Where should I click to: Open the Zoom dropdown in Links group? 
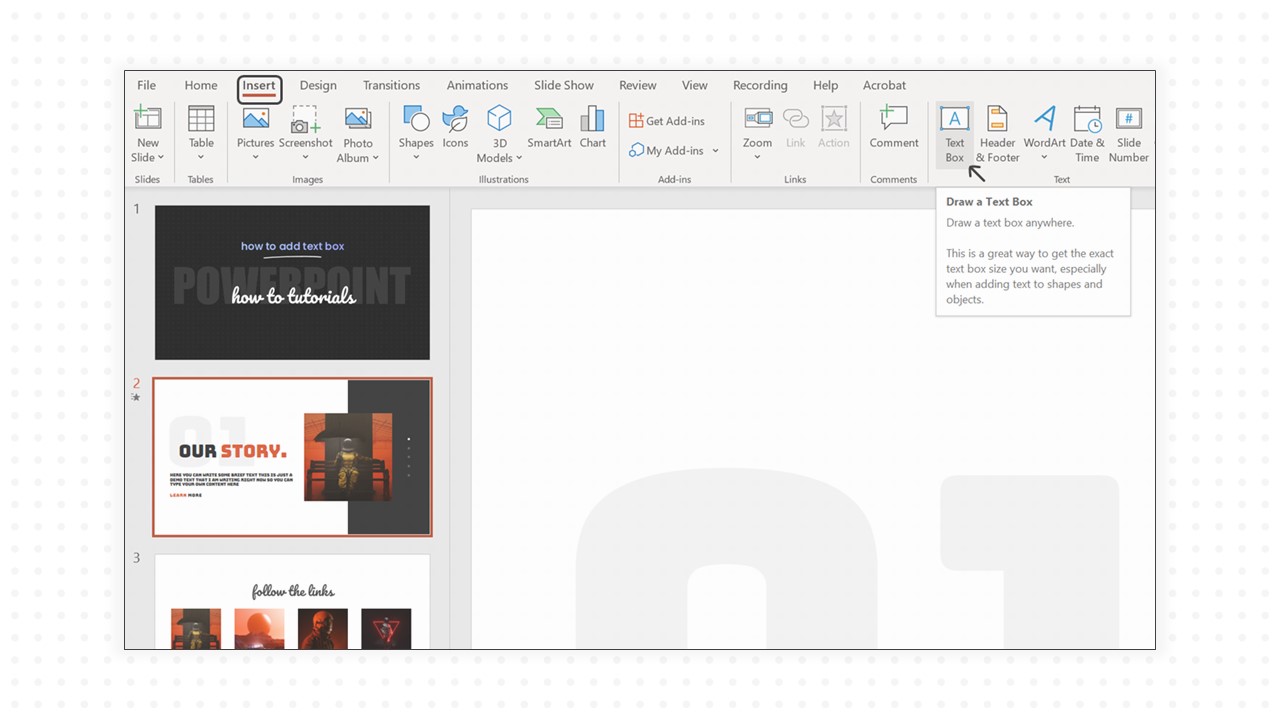[757, 158]
